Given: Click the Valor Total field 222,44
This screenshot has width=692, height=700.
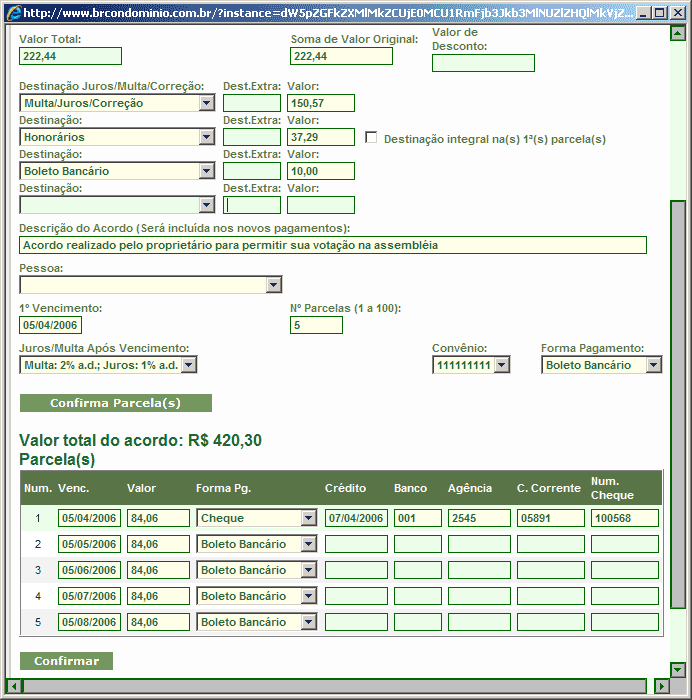Looking at the screenshot, I should tap(71, 56).
